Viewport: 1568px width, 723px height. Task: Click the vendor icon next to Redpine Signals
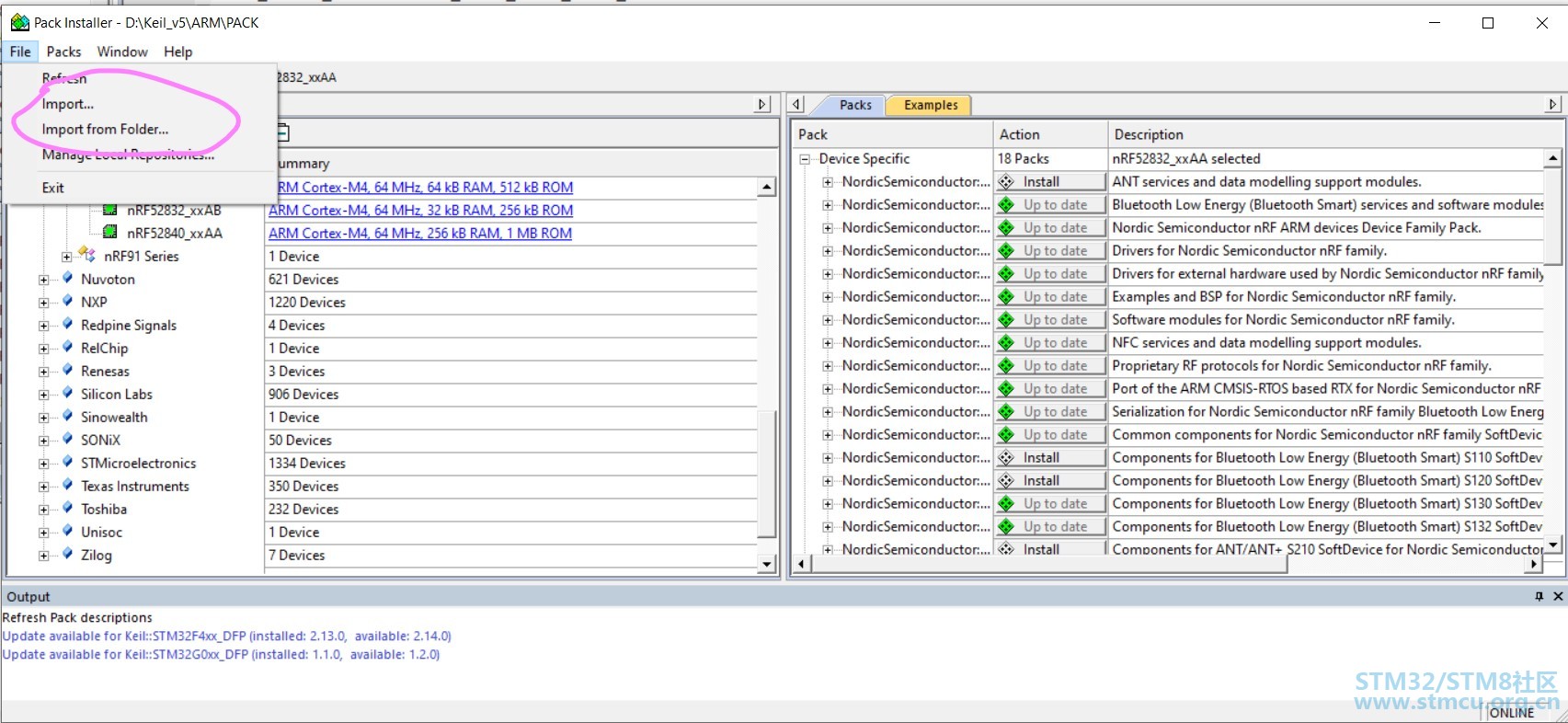coord(66,324)
